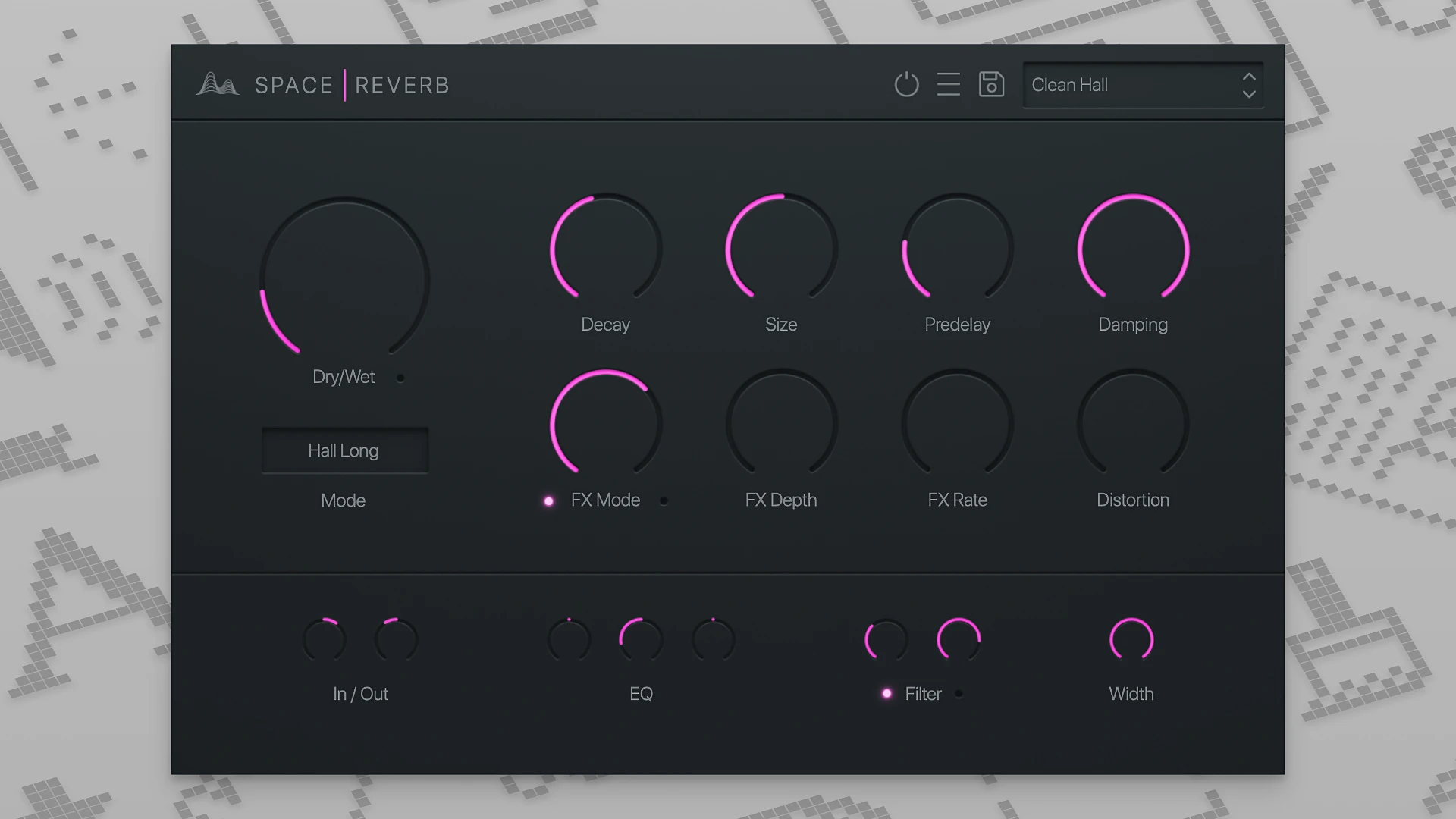Click the save preset icon
Screen dimensions: 1456x819
[990, 84]
